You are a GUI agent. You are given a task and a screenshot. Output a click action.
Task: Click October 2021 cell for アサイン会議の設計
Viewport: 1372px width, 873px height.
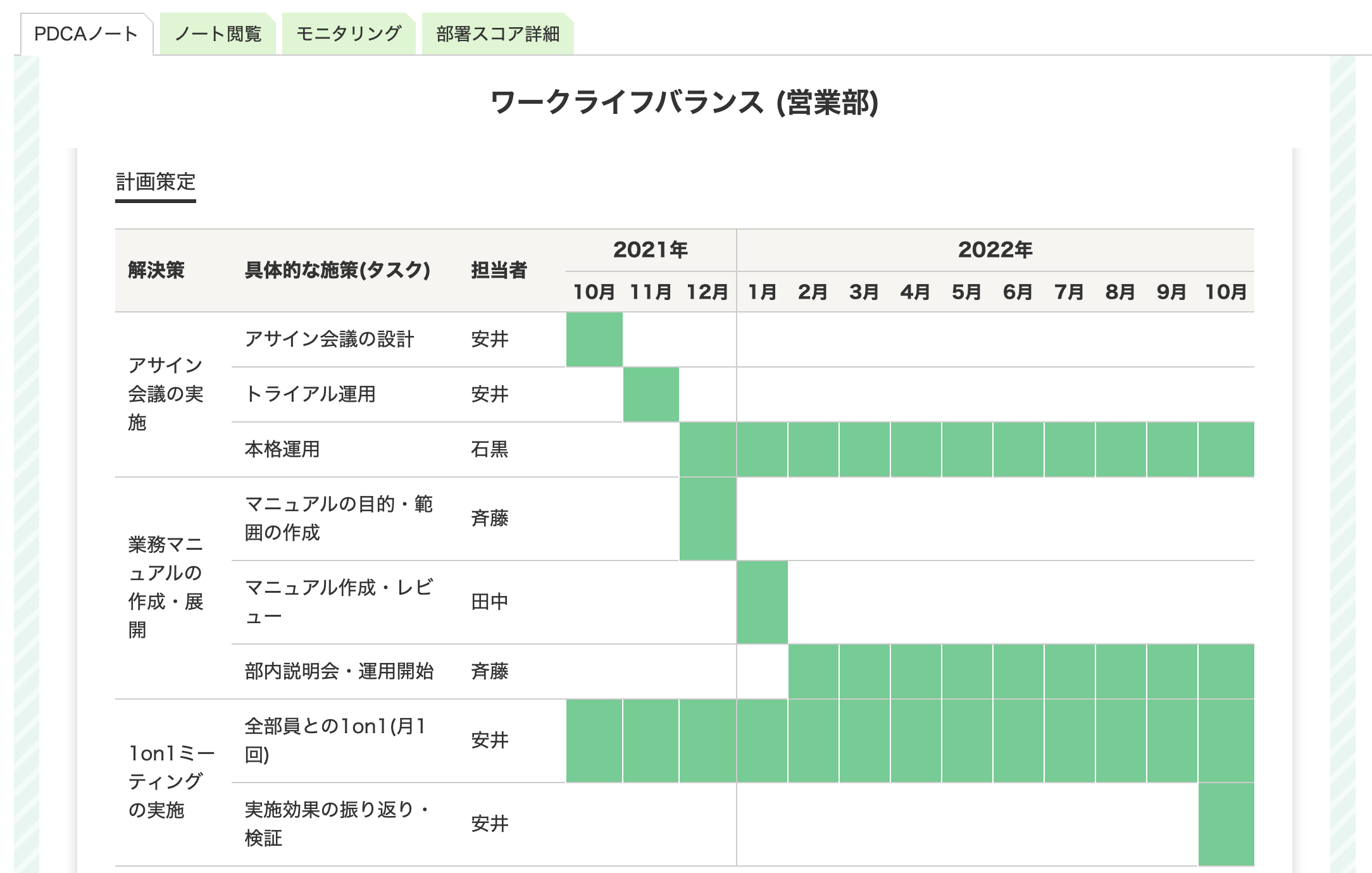[594, 340]
